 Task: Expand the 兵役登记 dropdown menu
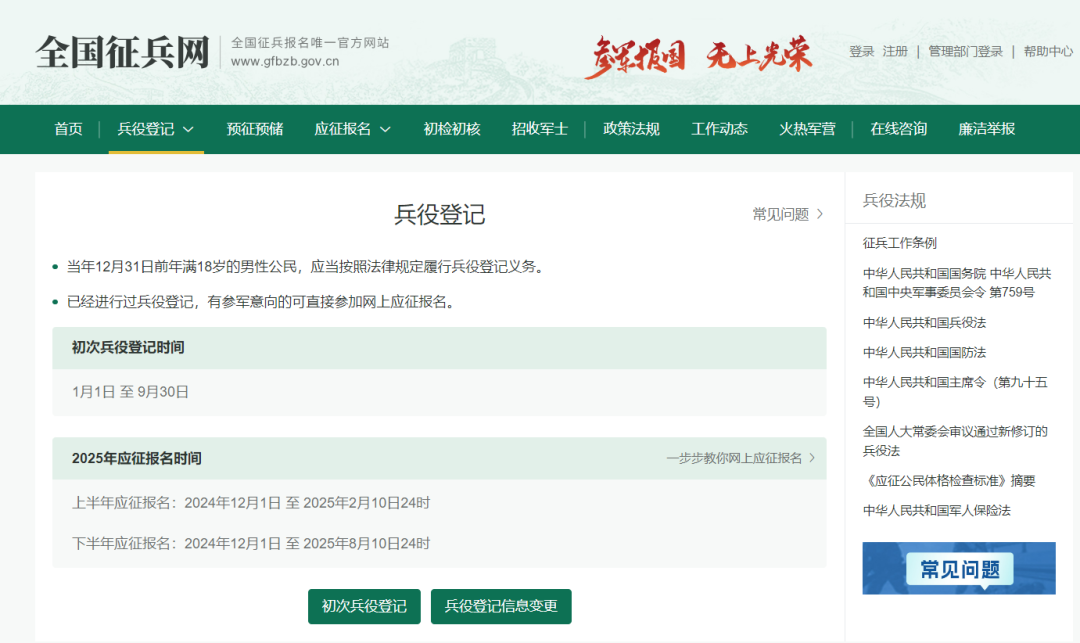[x=155, y=129]
